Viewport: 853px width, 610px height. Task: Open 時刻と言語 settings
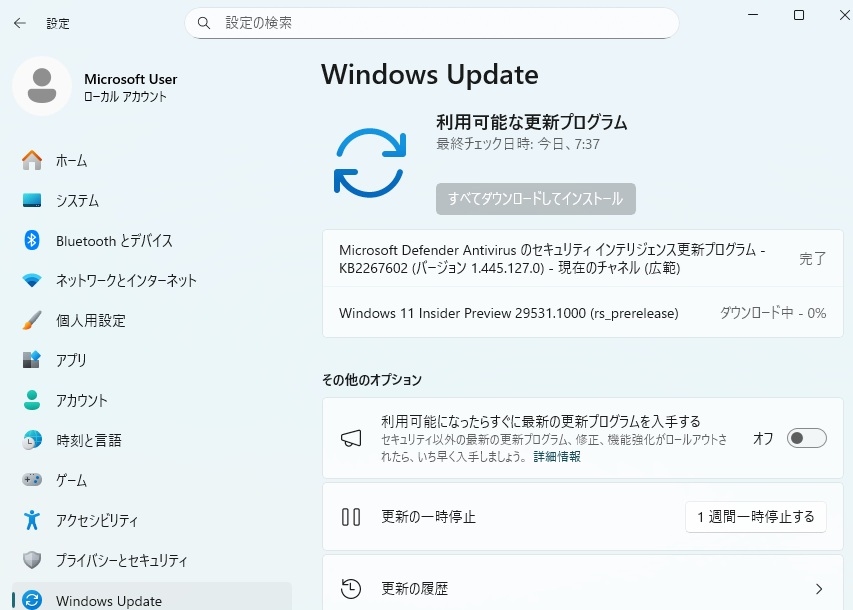[152, 440]
